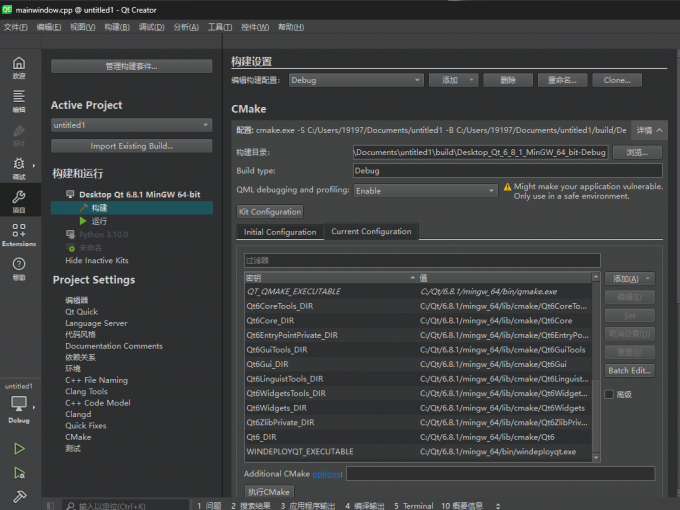
Task: Open the QML debugging Enable dropdown
Action: (425, 190)
